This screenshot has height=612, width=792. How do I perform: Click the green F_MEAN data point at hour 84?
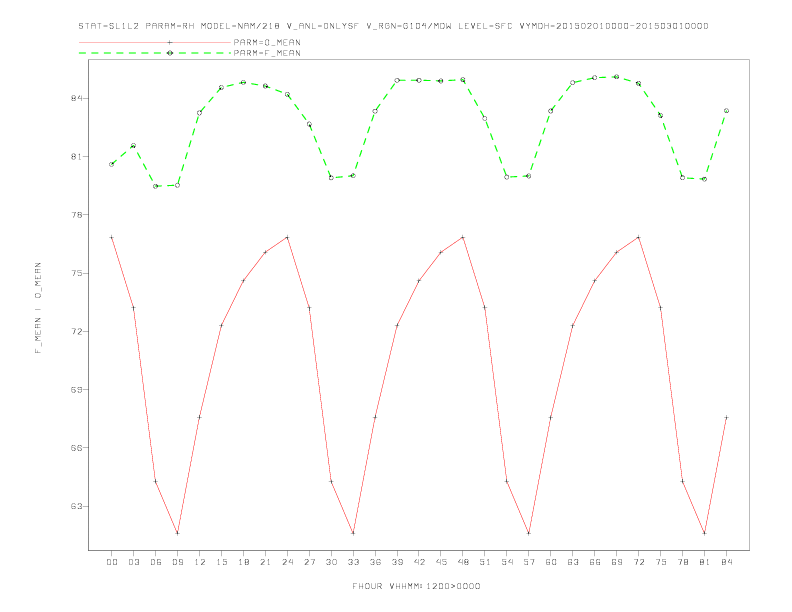(x=726, y=111)
